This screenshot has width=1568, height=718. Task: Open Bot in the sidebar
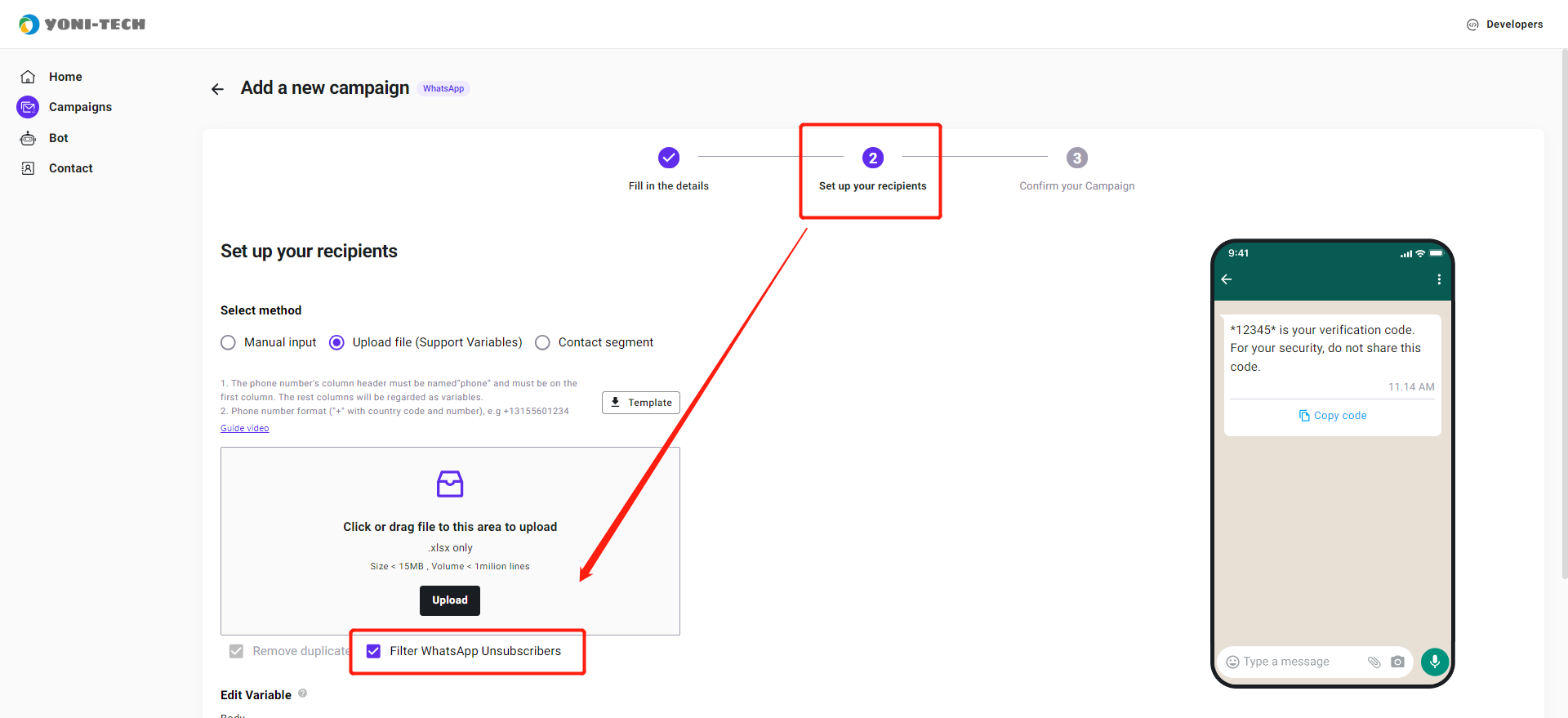click(x=59, y=138)
